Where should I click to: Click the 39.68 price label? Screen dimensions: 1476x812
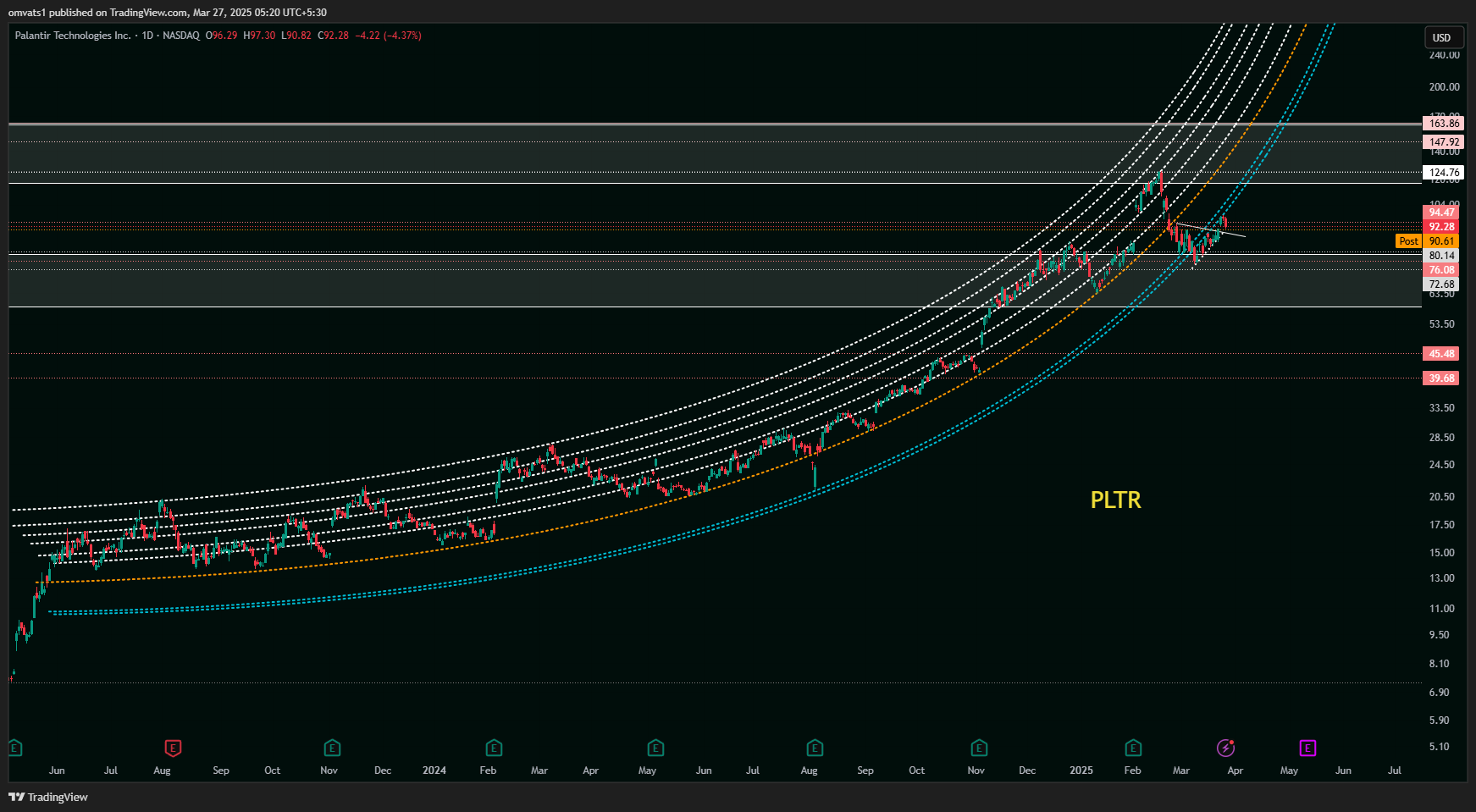1441,378
